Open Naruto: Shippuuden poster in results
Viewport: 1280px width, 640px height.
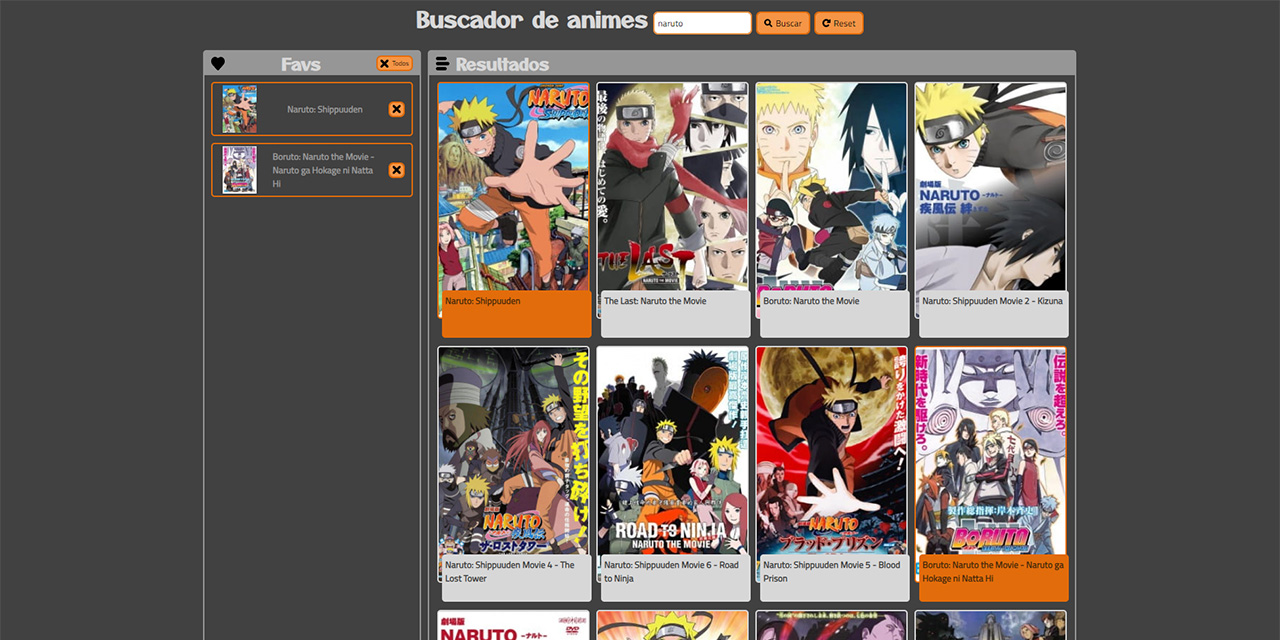pyautogui.click(x=514, y=187)
